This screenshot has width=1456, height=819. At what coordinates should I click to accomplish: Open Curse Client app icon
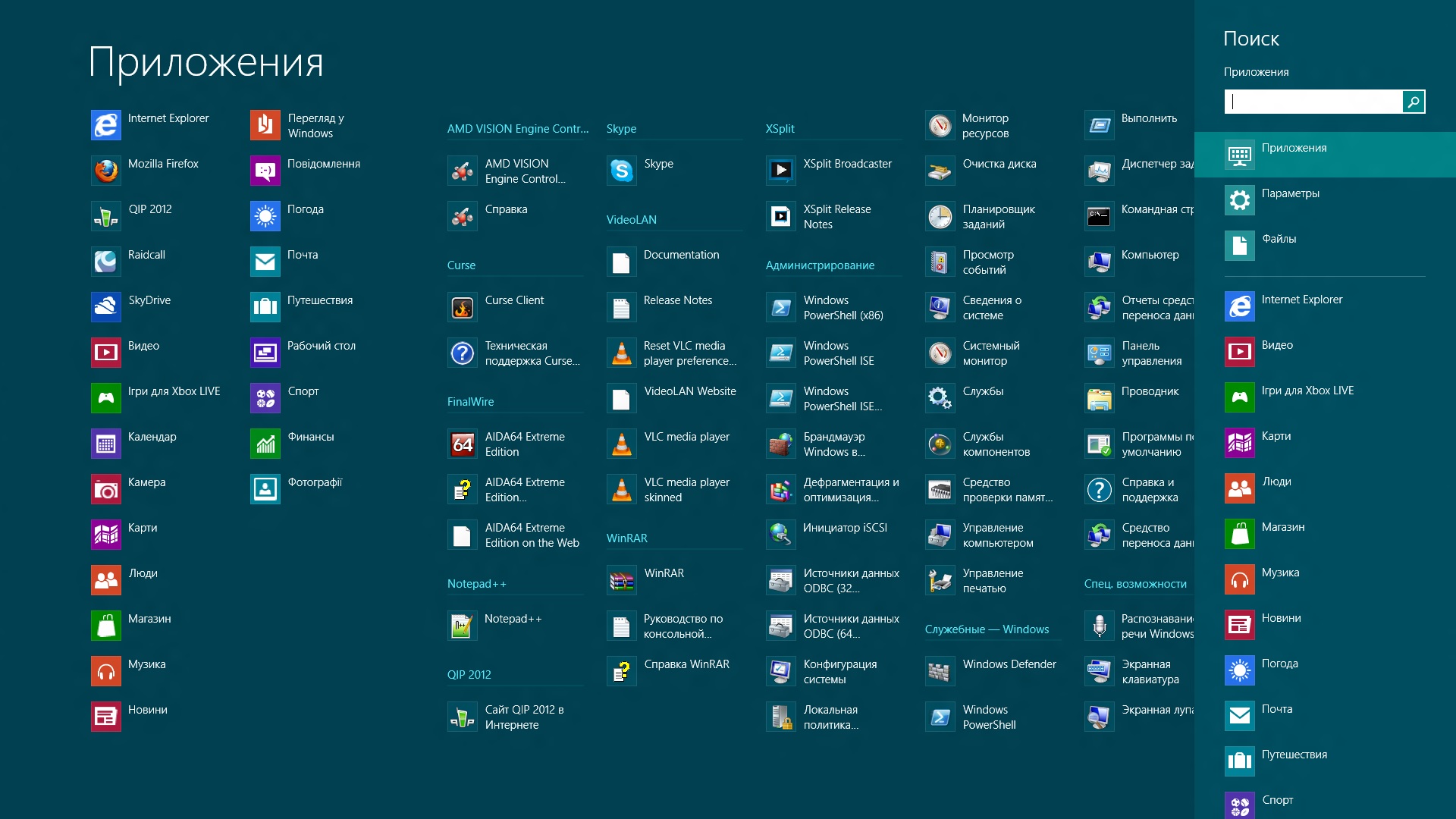pyautogui.click(x=463, y=307)
